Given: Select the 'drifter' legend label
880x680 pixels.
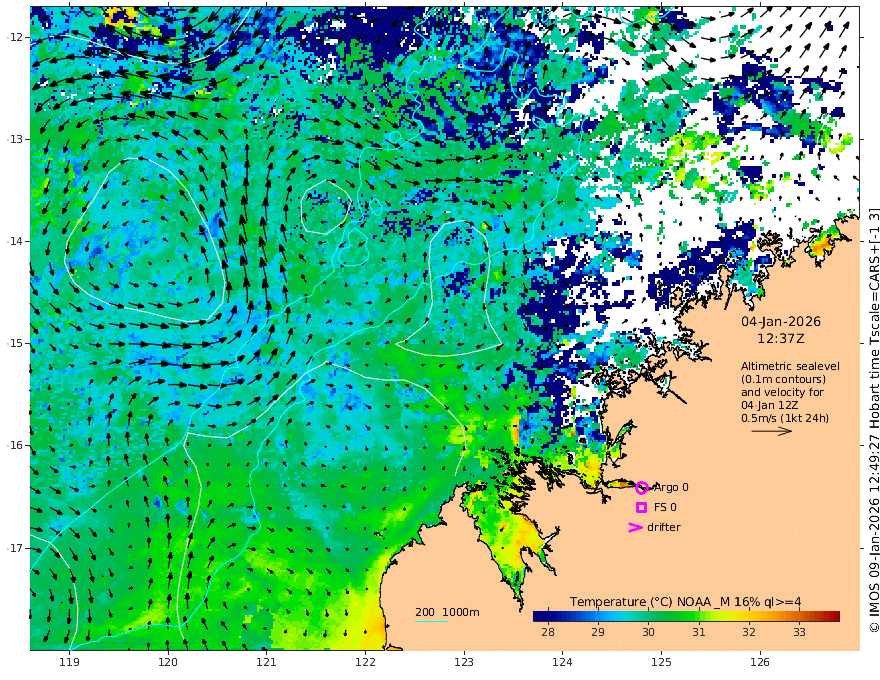Looking at the screenshot, I should (x=663, y=527).
